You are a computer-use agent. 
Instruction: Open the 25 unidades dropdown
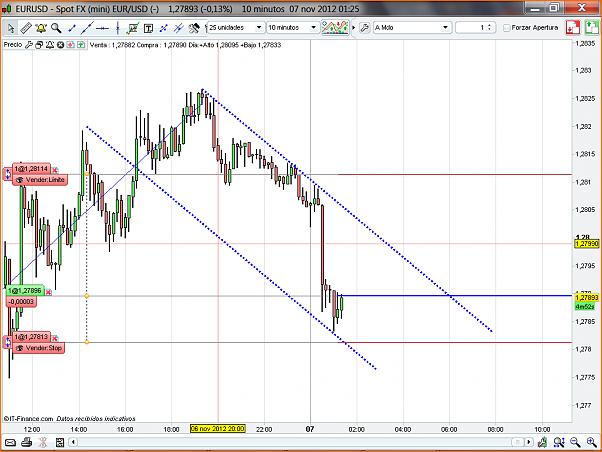pyautogui.click(x=235, y=28)
